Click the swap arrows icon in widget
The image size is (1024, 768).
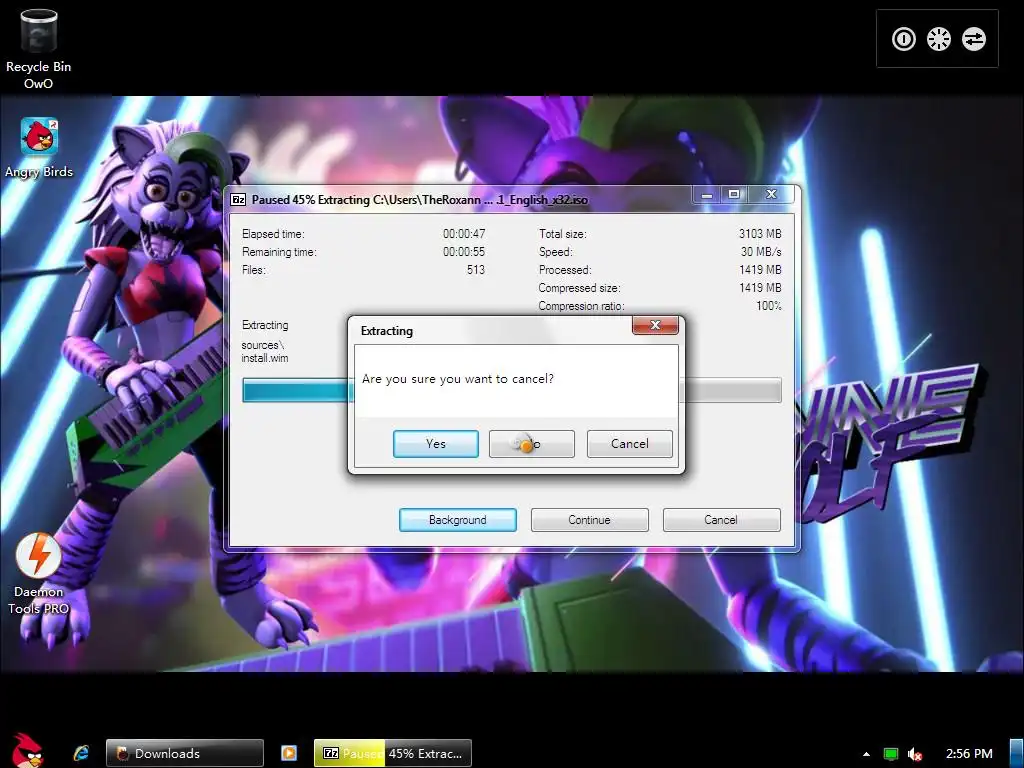point(973,39)
